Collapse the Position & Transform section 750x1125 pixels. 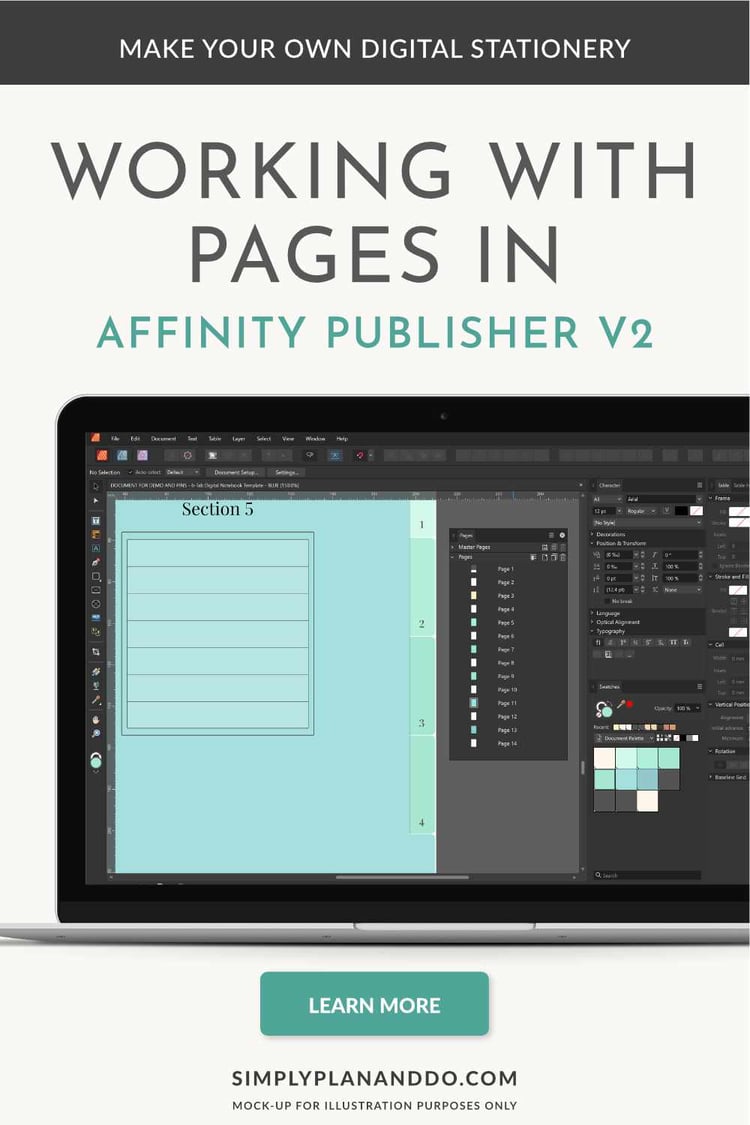click(x=593, y=543)
